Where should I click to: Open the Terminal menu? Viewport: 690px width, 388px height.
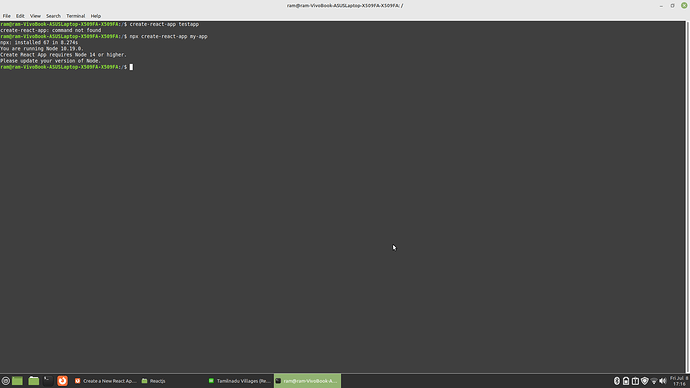pos(76,16)
